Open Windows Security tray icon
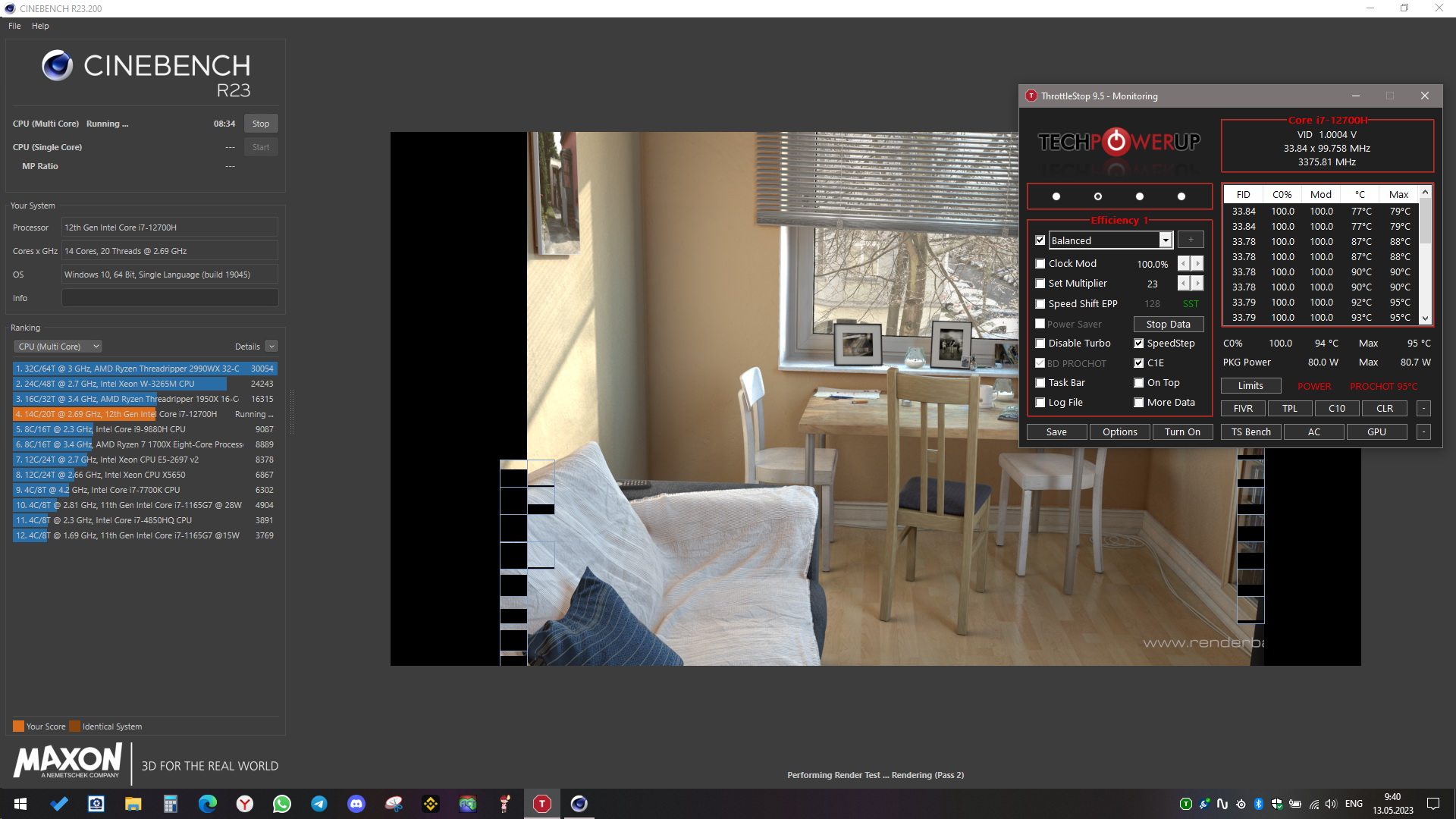This screenshot has height=819, width=1456. [x=1277, y=804]
